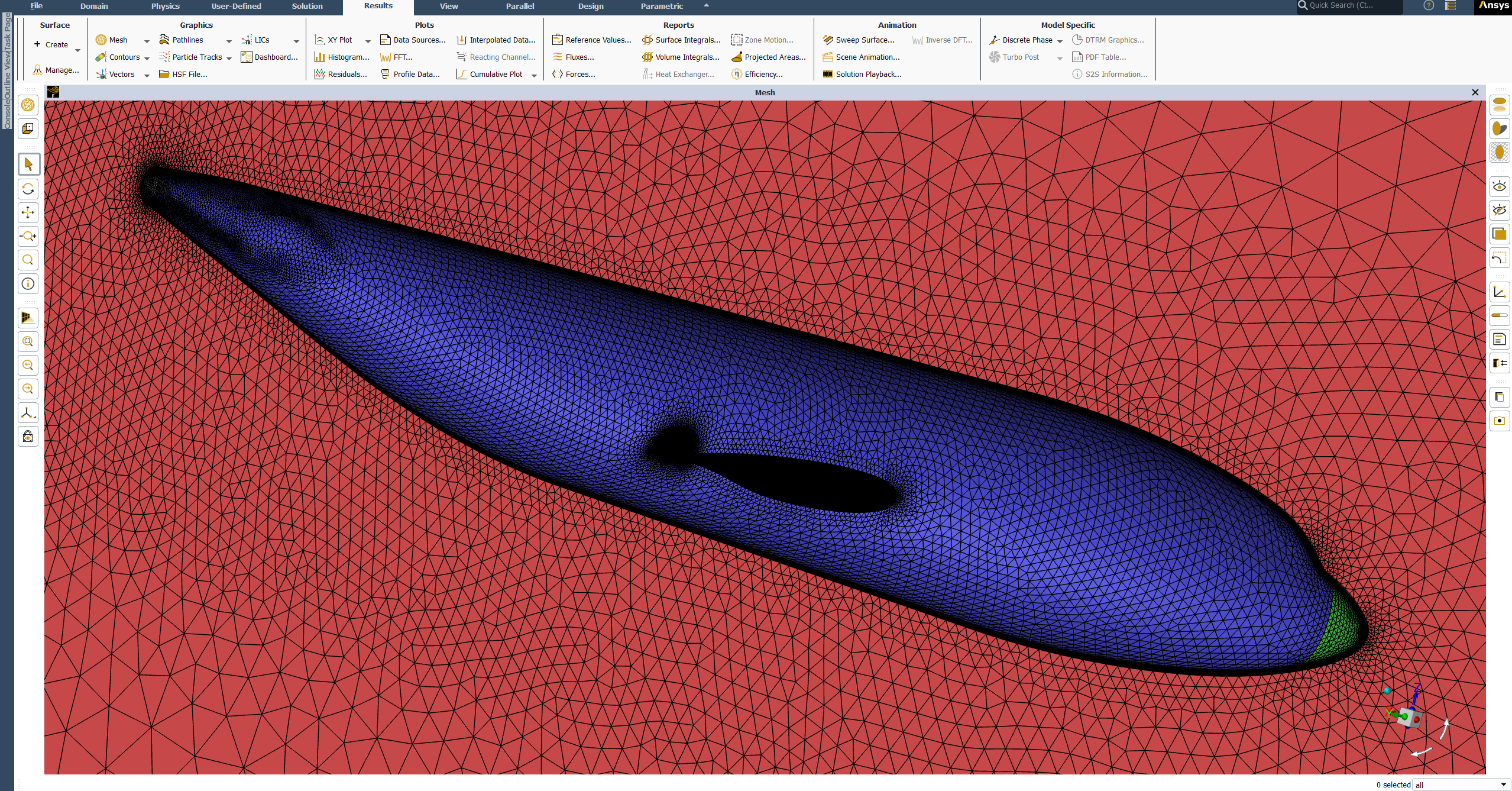This screenshot has height=791, width=1512.
Task: Click the axis orientation views tool
Action: click(28, 412)
